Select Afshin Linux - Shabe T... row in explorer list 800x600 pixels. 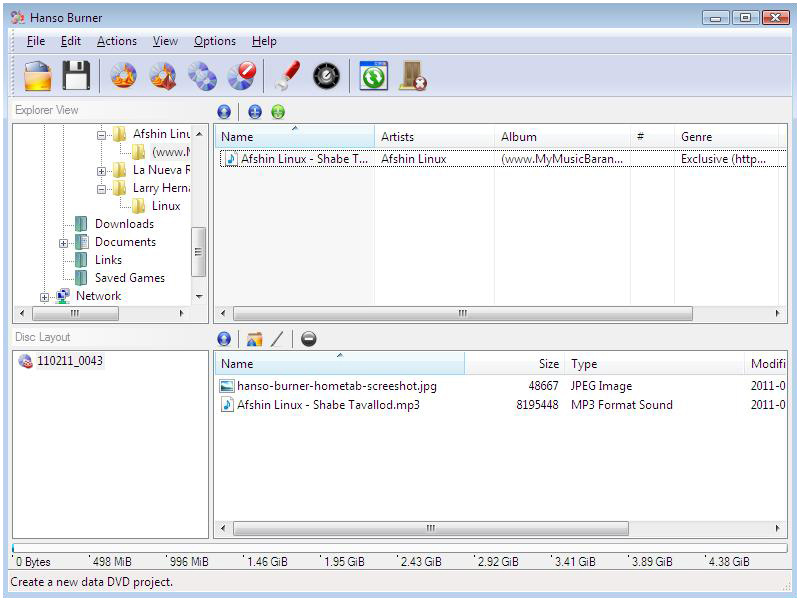click(x=503, y=159)
